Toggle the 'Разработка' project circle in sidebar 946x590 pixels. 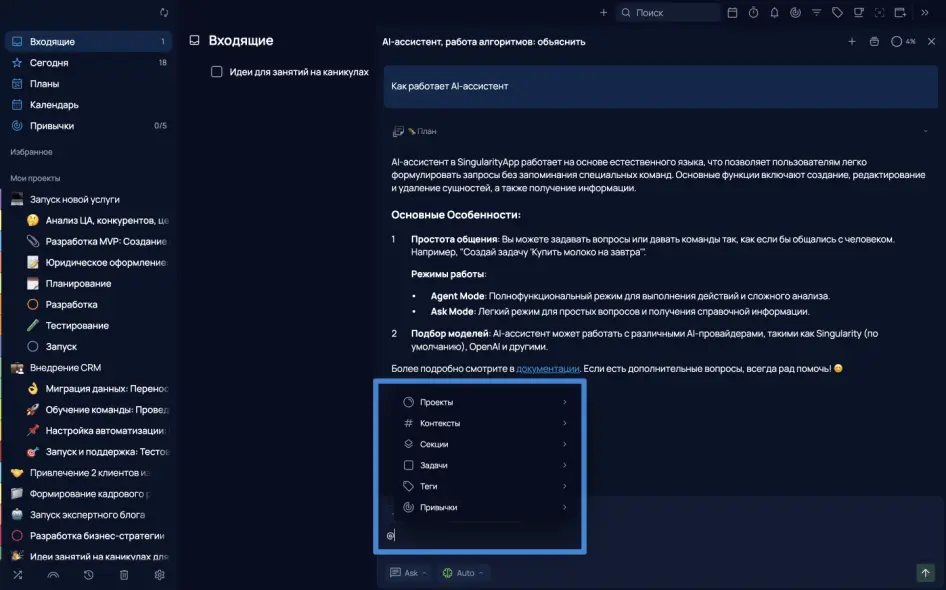(x=32, y=304)
